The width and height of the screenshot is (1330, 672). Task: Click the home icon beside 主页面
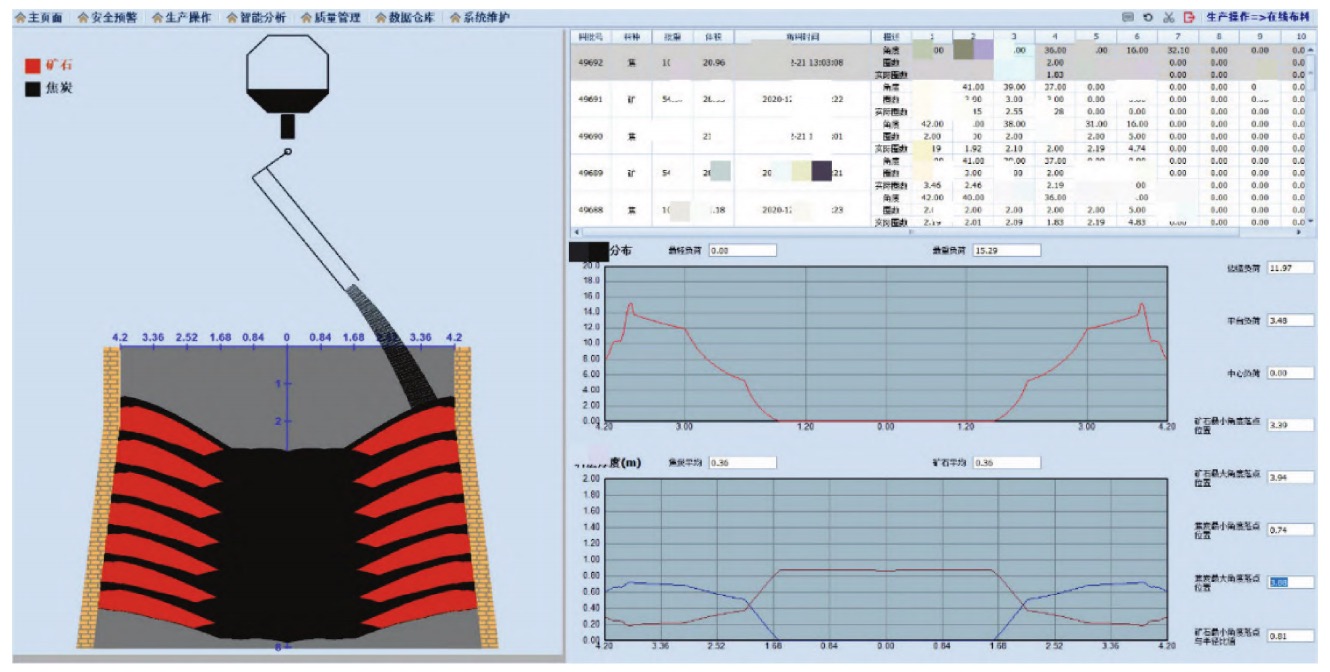pyautogui.click(x=20, y=17)
